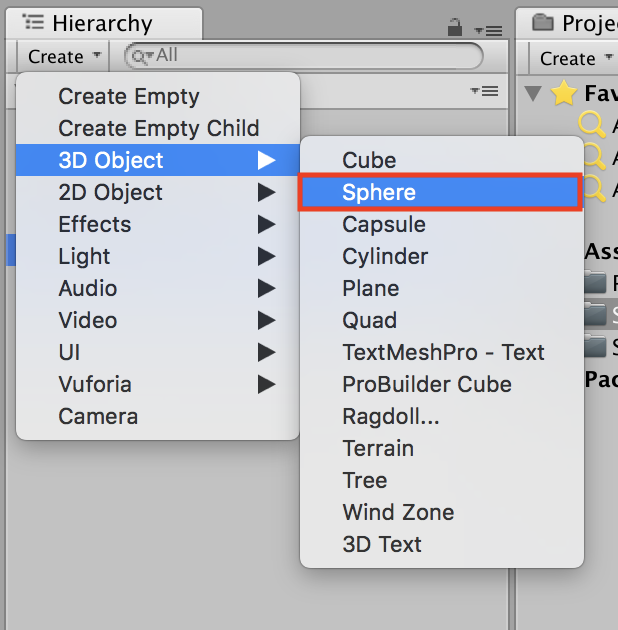618x630 pixels.
Task: Select Sphere from the 3D Object submenu
Action: point(440,192)
